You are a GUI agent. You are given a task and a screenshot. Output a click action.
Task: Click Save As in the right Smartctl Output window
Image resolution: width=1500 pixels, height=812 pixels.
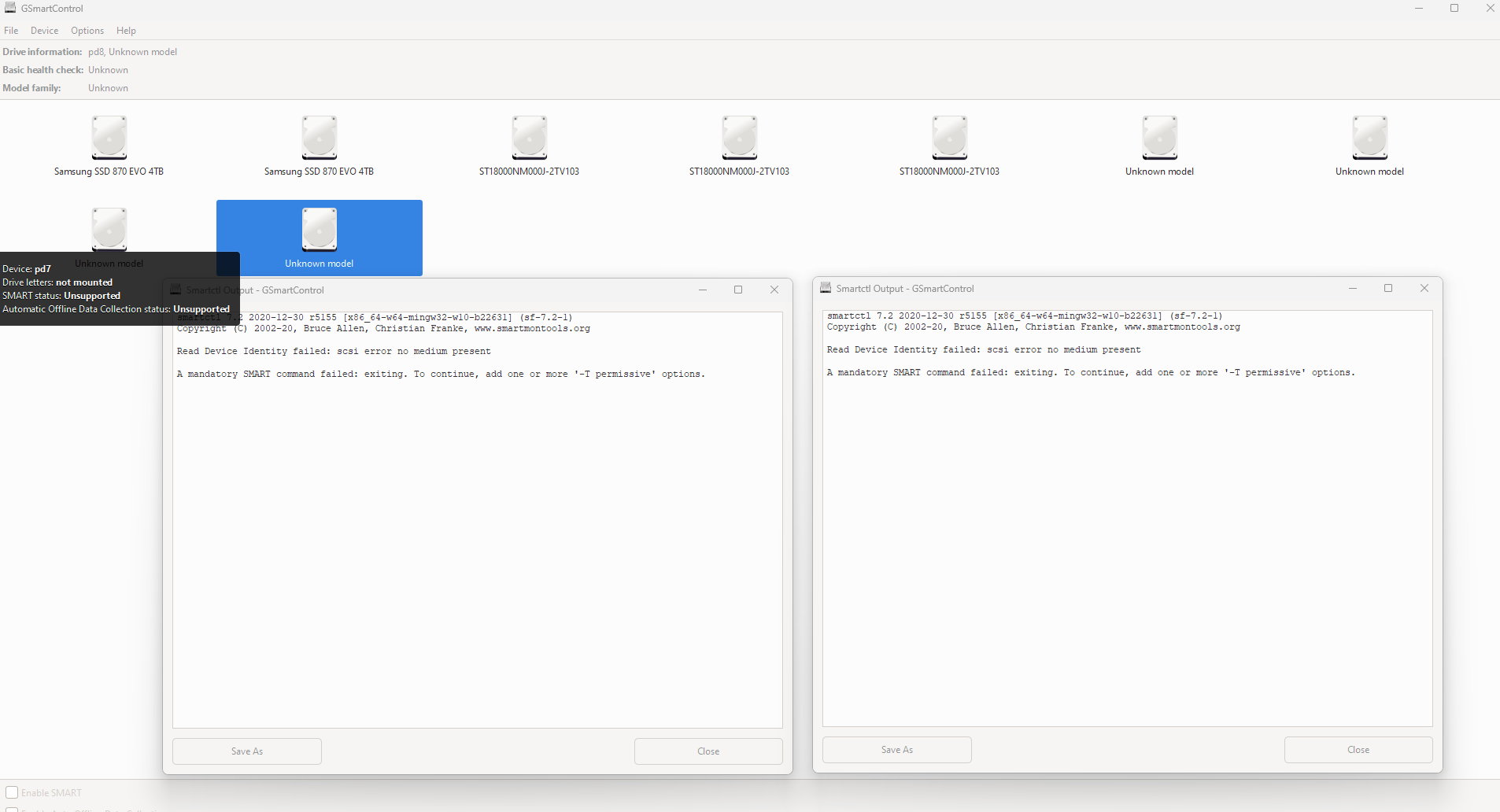tap(897, 750)
